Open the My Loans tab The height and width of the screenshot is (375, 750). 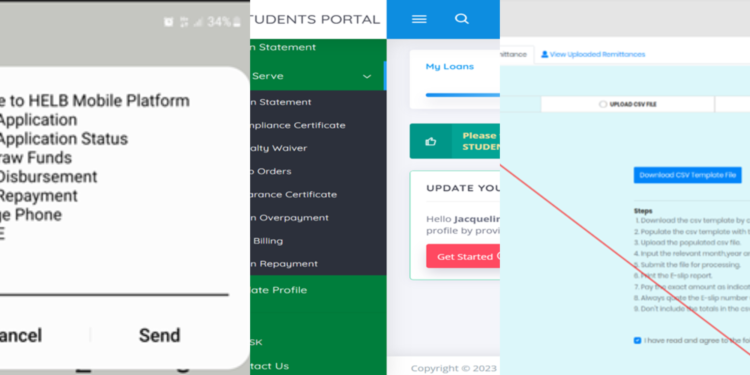point(450,66)
